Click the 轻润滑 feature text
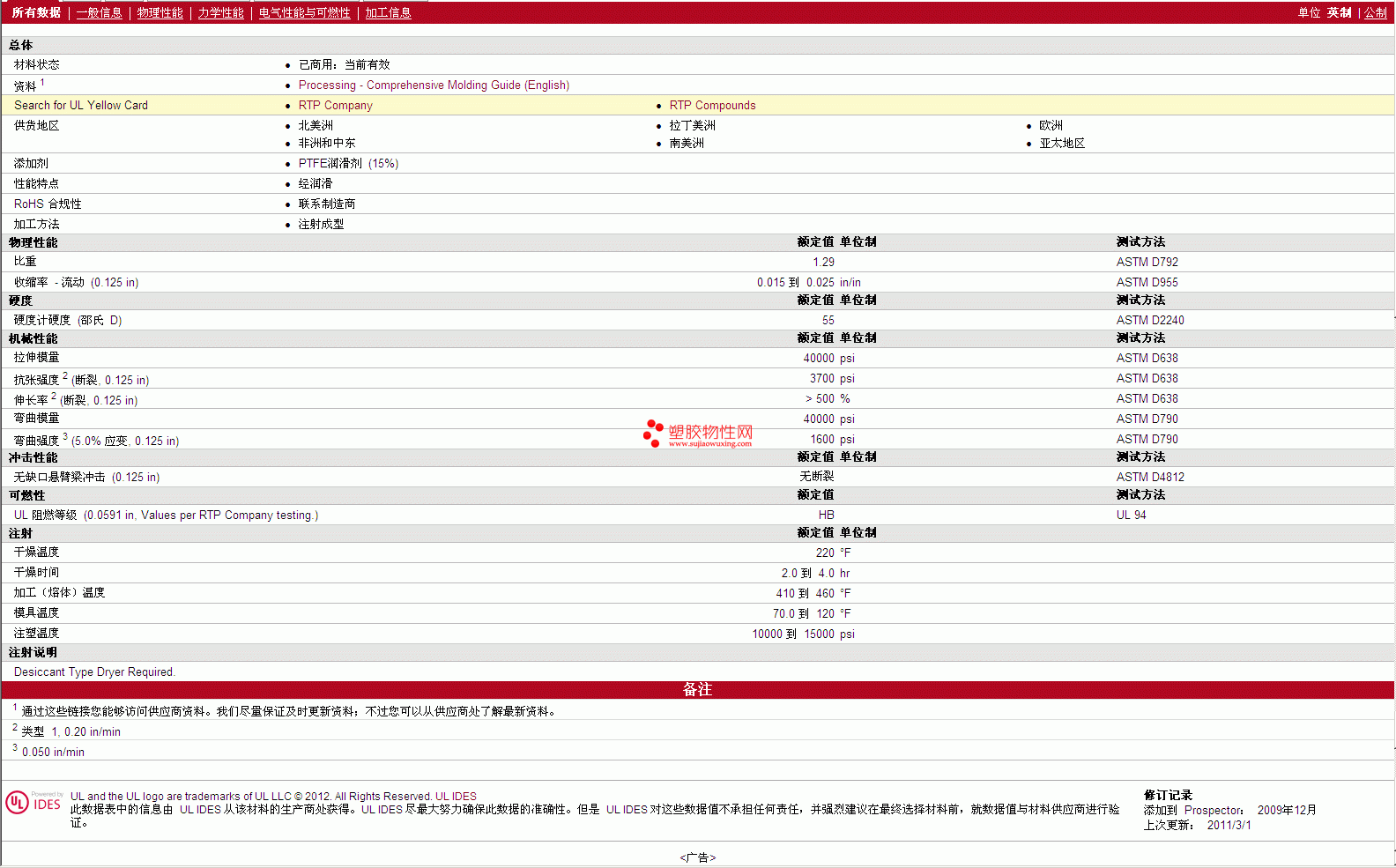The height and width of the screenshot is (868, 1396). (x=316, y=183)
